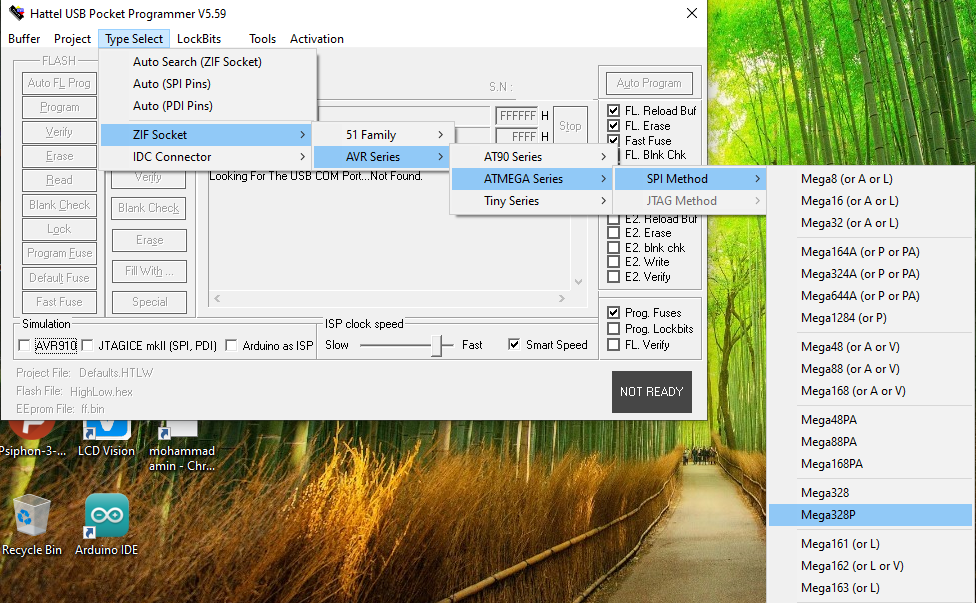This screenshot has width=976, height=603.
Task: Select Mega162 (or L or V)
Action: point(870,566)
